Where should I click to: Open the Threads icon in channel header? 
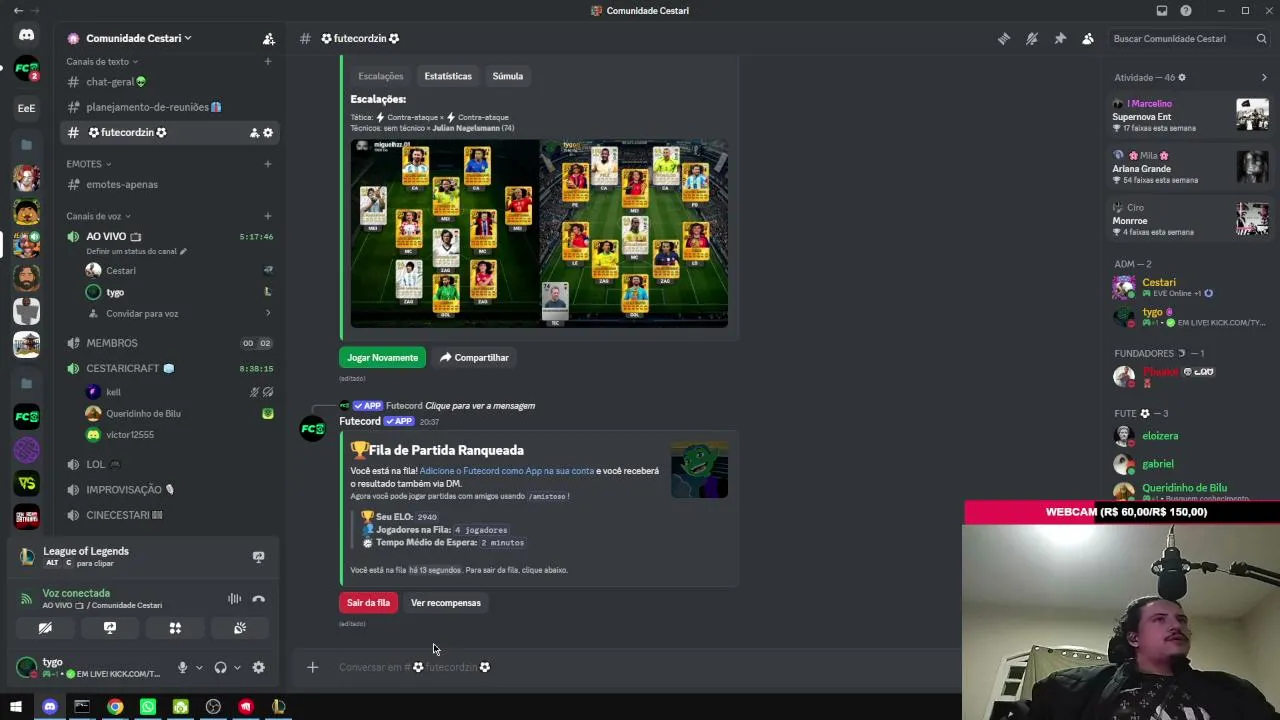coord(1004,39)
